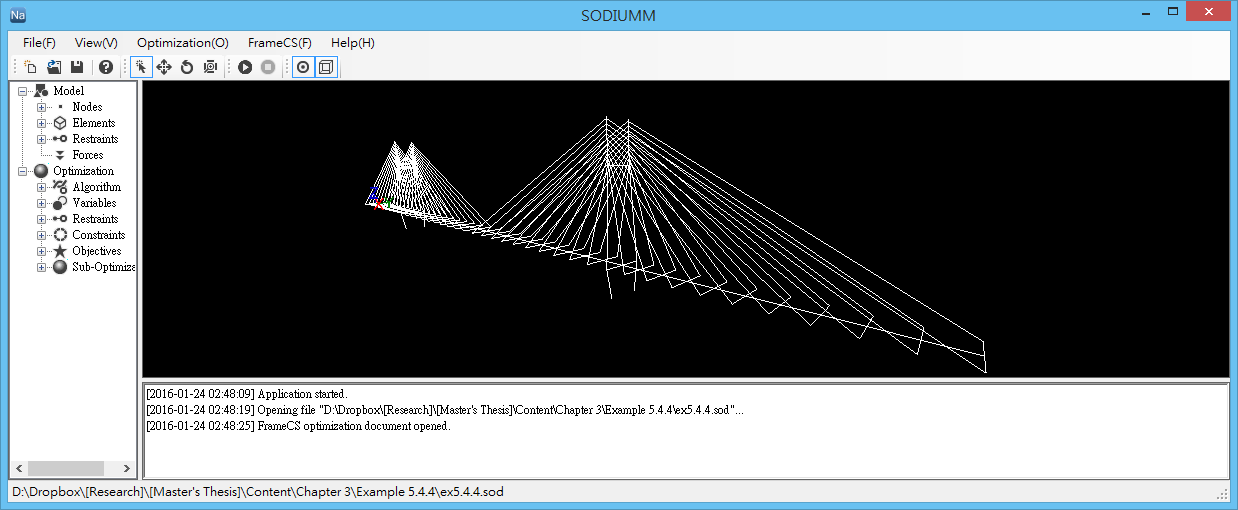
Task: Toggle node display circle button
Action: (303, 67)
